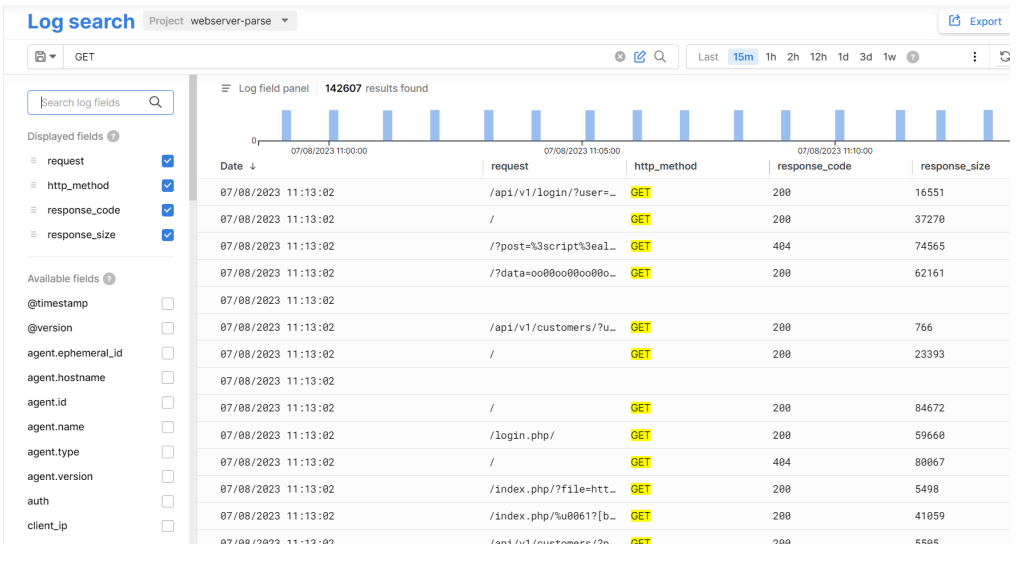Click the Export button
This screenshot has width=1019, height=582.
(975, 21)
